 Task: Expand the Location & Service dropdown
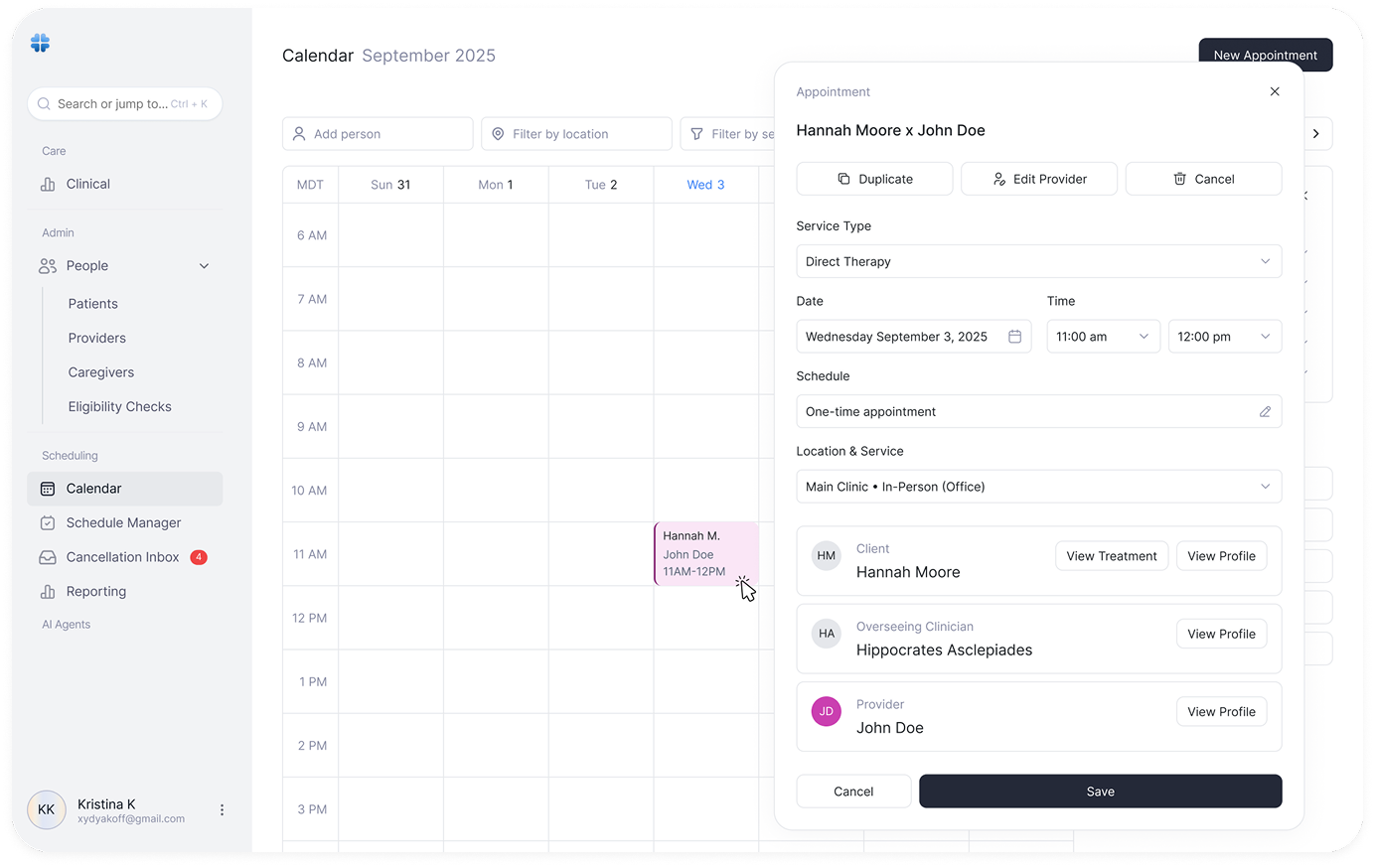[x=1038, y=487]
